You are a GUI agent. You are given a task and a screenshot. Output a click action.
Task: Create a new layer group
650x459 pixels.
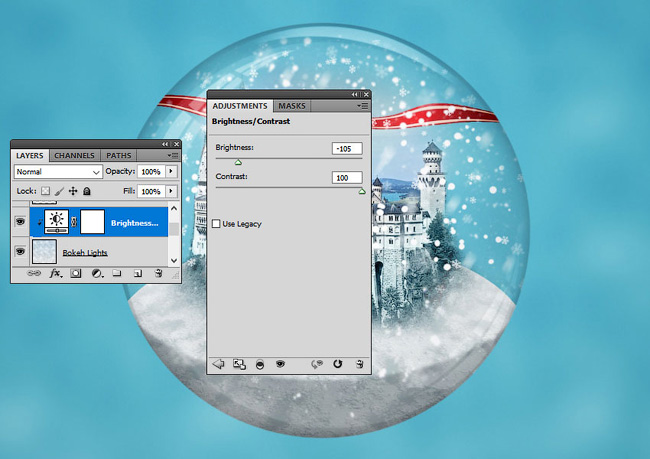[117, 274]
